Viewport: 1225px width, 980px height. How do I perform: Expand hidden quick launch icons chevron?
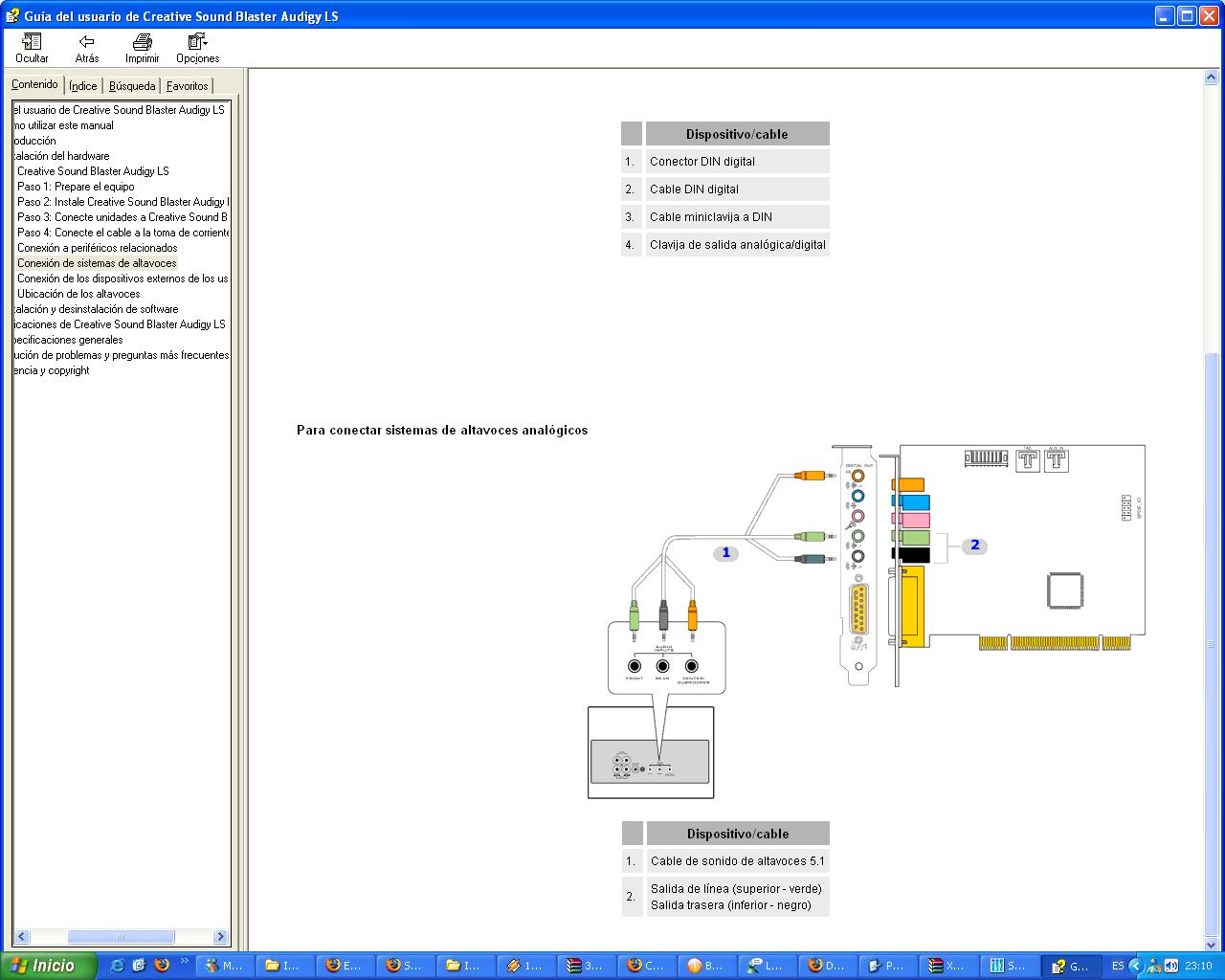click(x=184, y=961)
